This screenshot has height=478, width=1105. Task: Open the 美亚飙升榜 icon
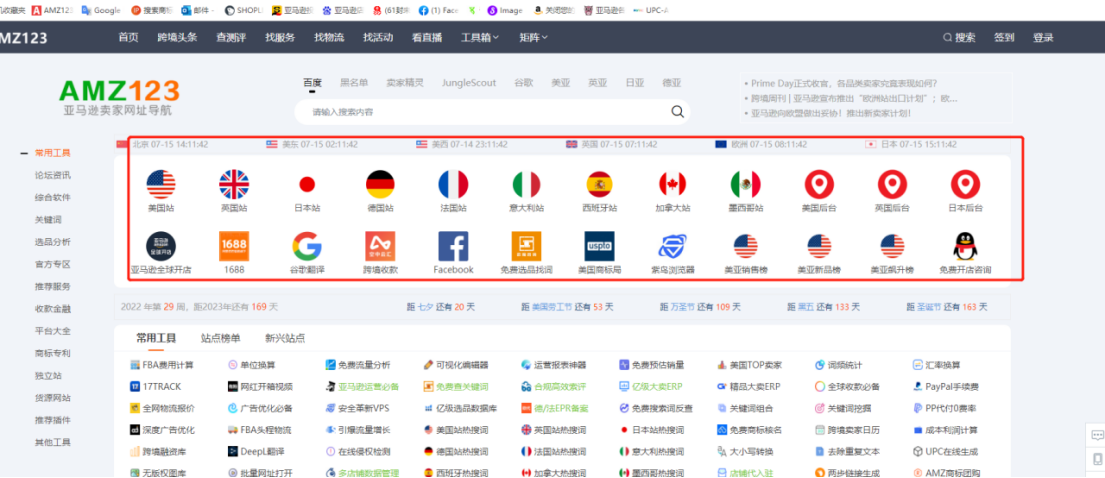892,246
